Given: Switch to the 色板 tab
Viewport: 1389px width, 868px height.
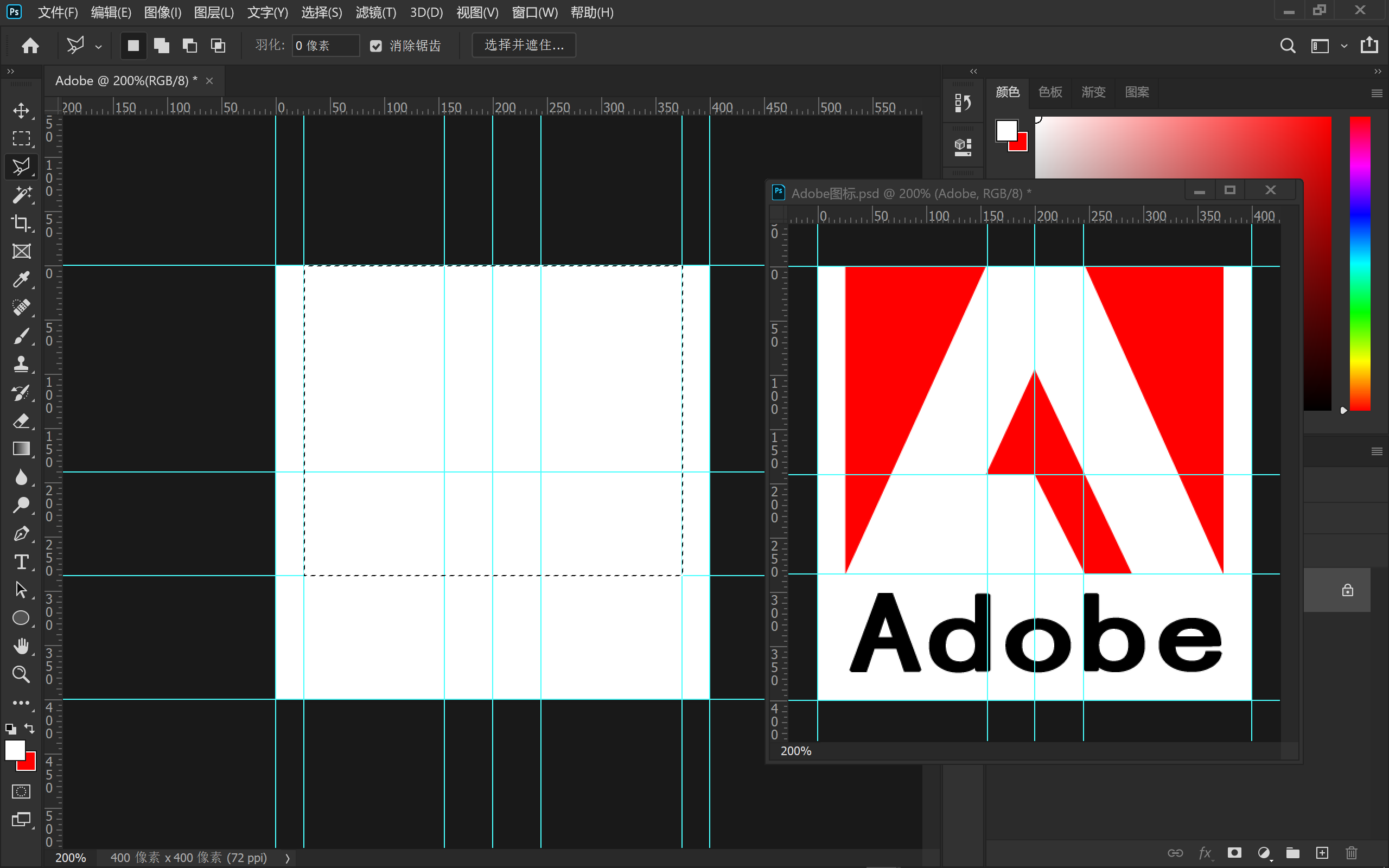Looking at the screenshot, I should 1050,92.
